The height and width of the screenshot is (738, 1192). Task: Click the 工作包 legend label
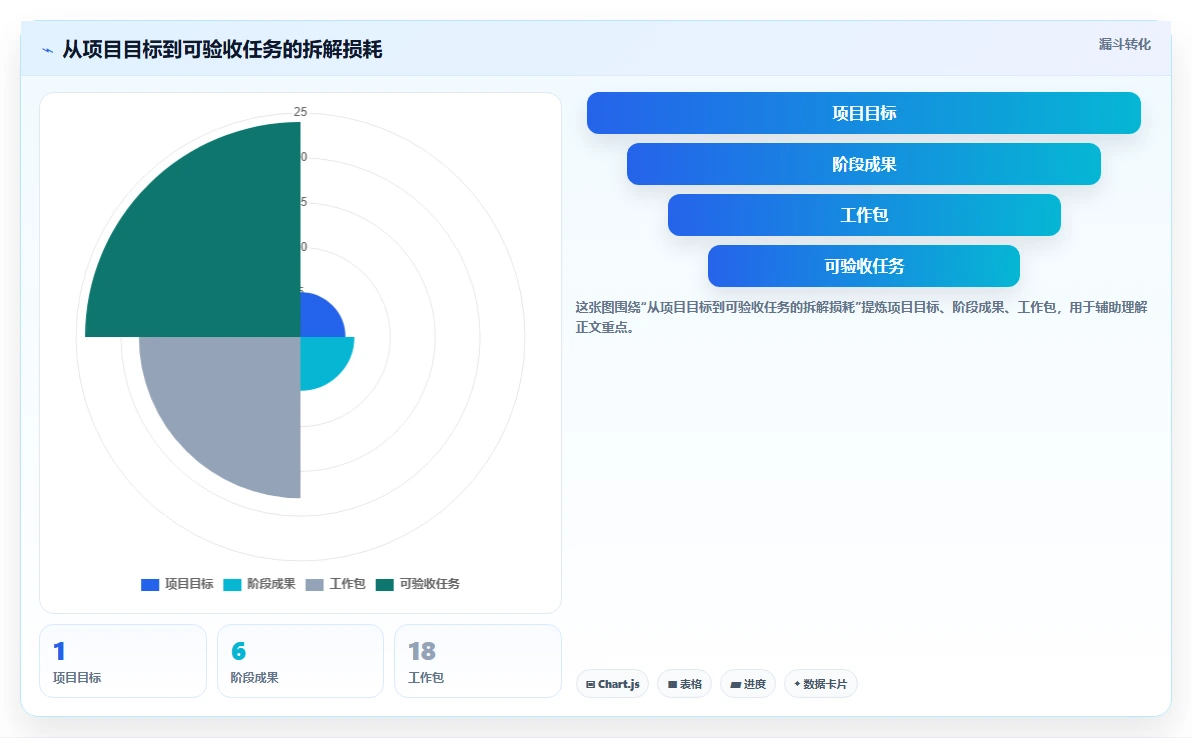coord(347,584)
